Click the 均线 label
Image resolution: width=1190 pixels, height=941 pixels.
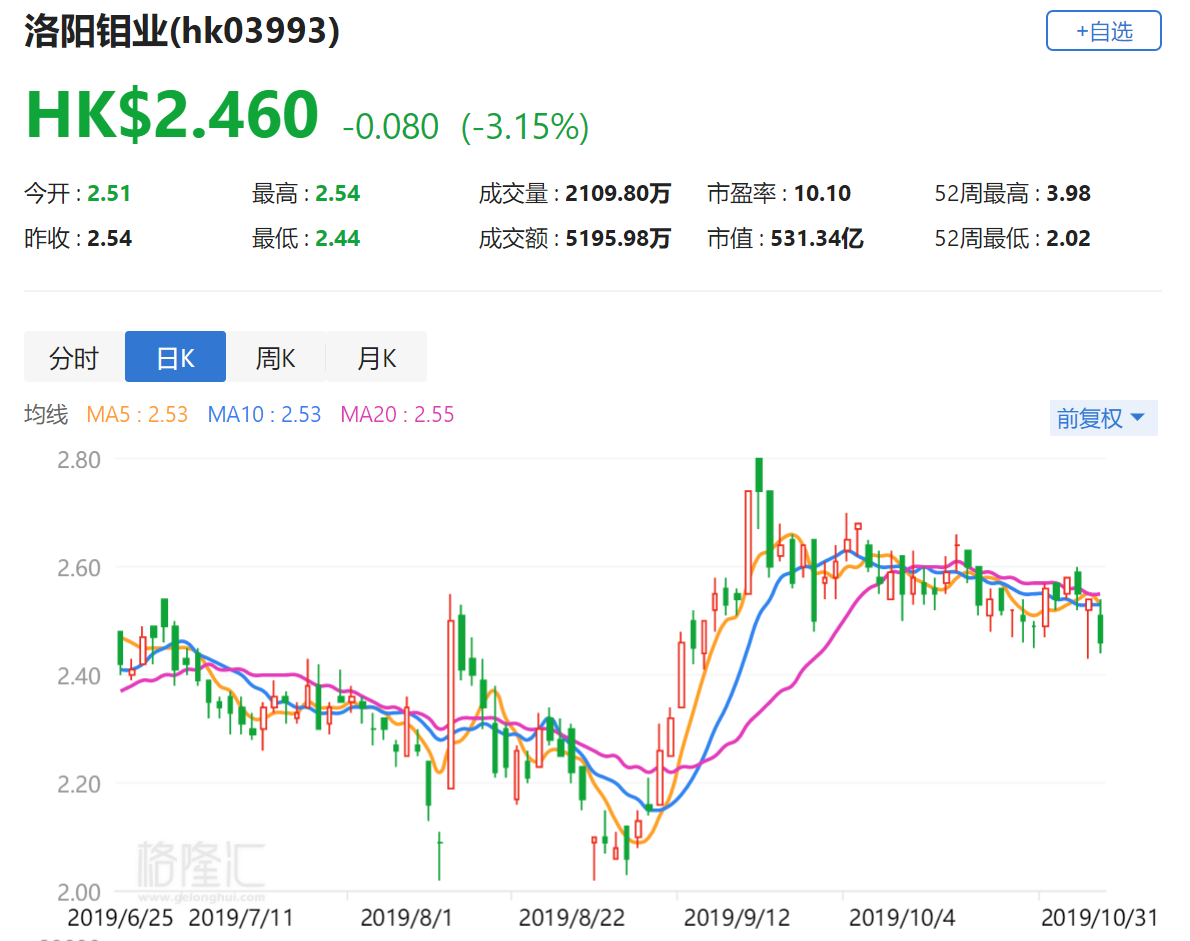[x=46, y=414]
